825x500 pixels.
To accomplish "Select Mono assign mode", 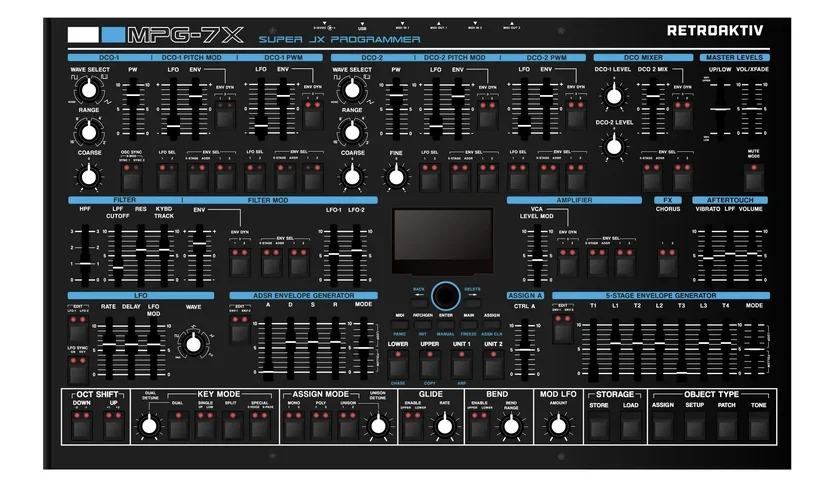I will point(294,425).
